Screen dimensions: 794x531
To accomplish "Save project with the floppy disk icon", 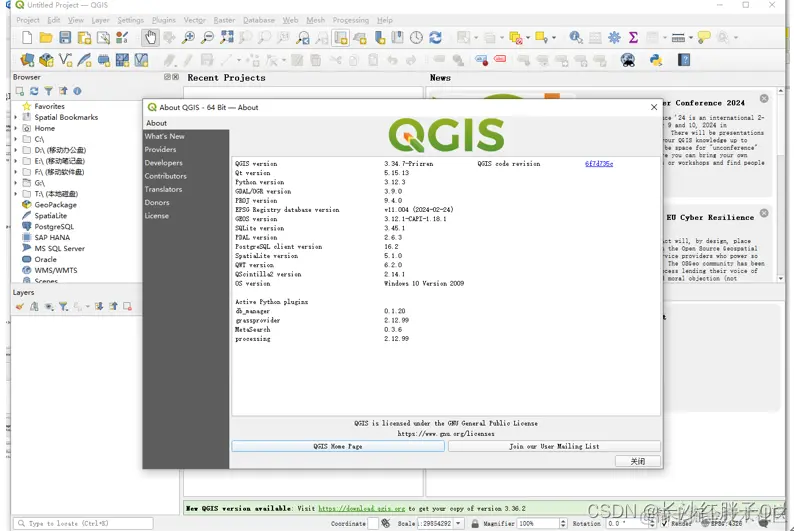I will tap(65, 38).
